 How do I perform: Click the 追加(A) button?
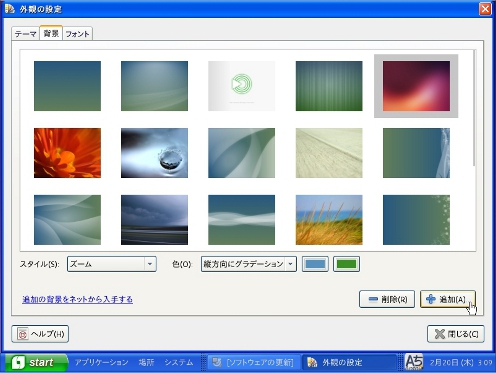tap(448, 299)
